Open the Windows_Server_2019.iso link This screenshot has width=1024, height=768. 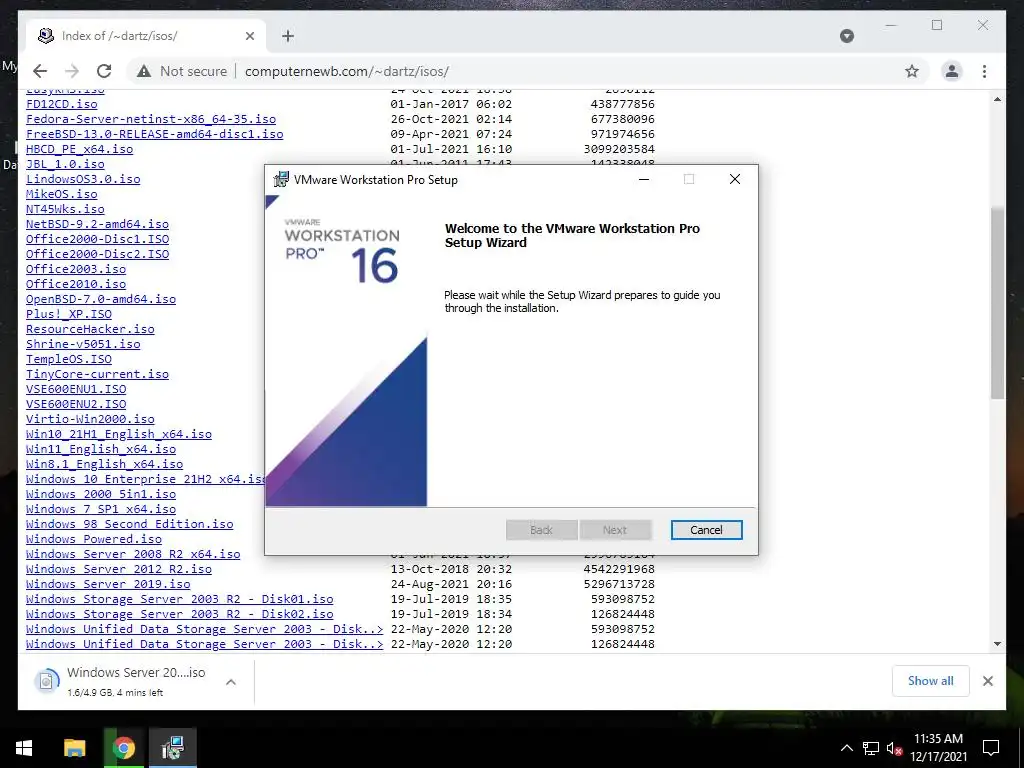tap(108, 584)
